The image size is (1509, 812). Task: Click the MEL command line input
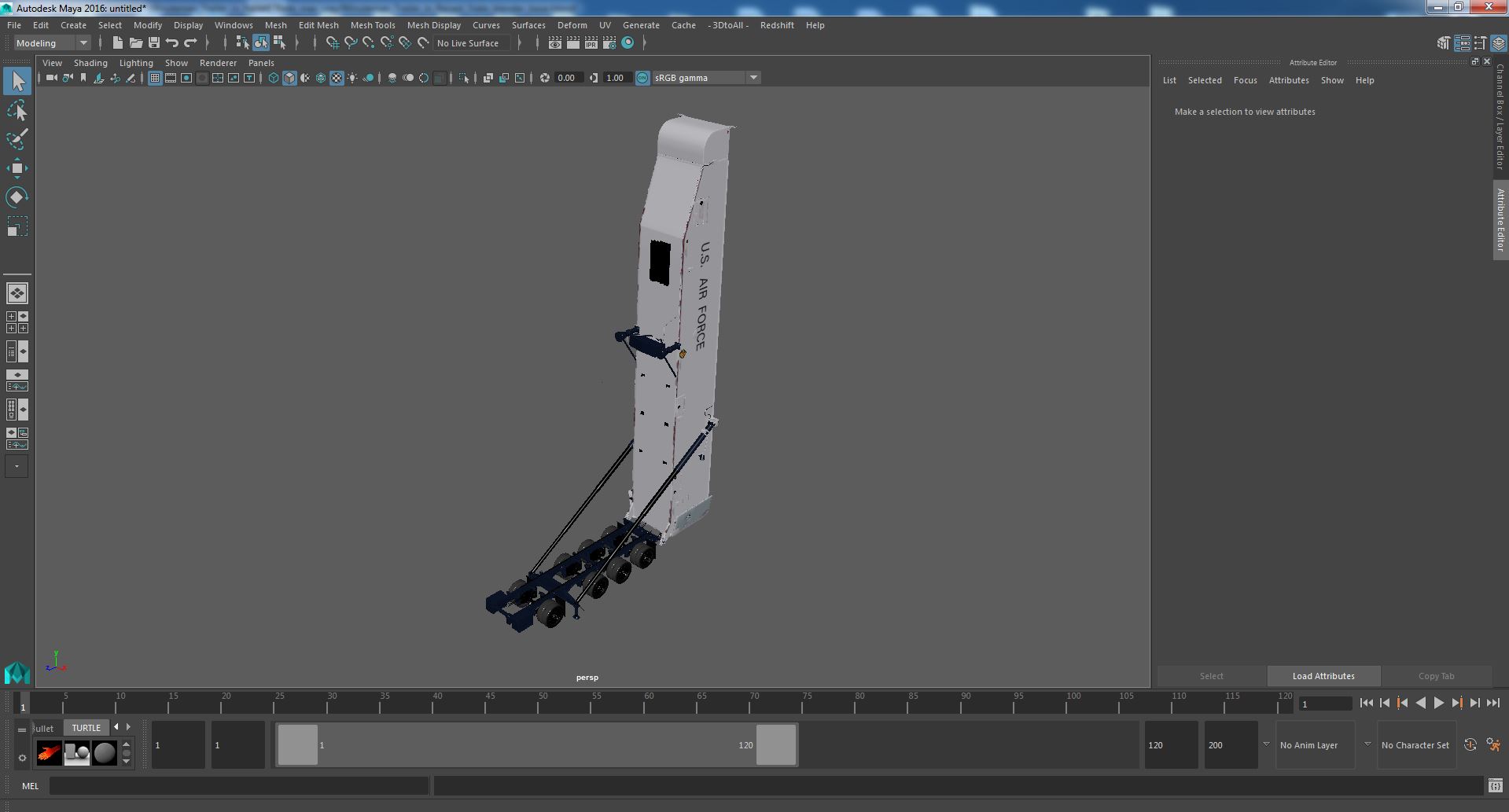coord(239,785)
